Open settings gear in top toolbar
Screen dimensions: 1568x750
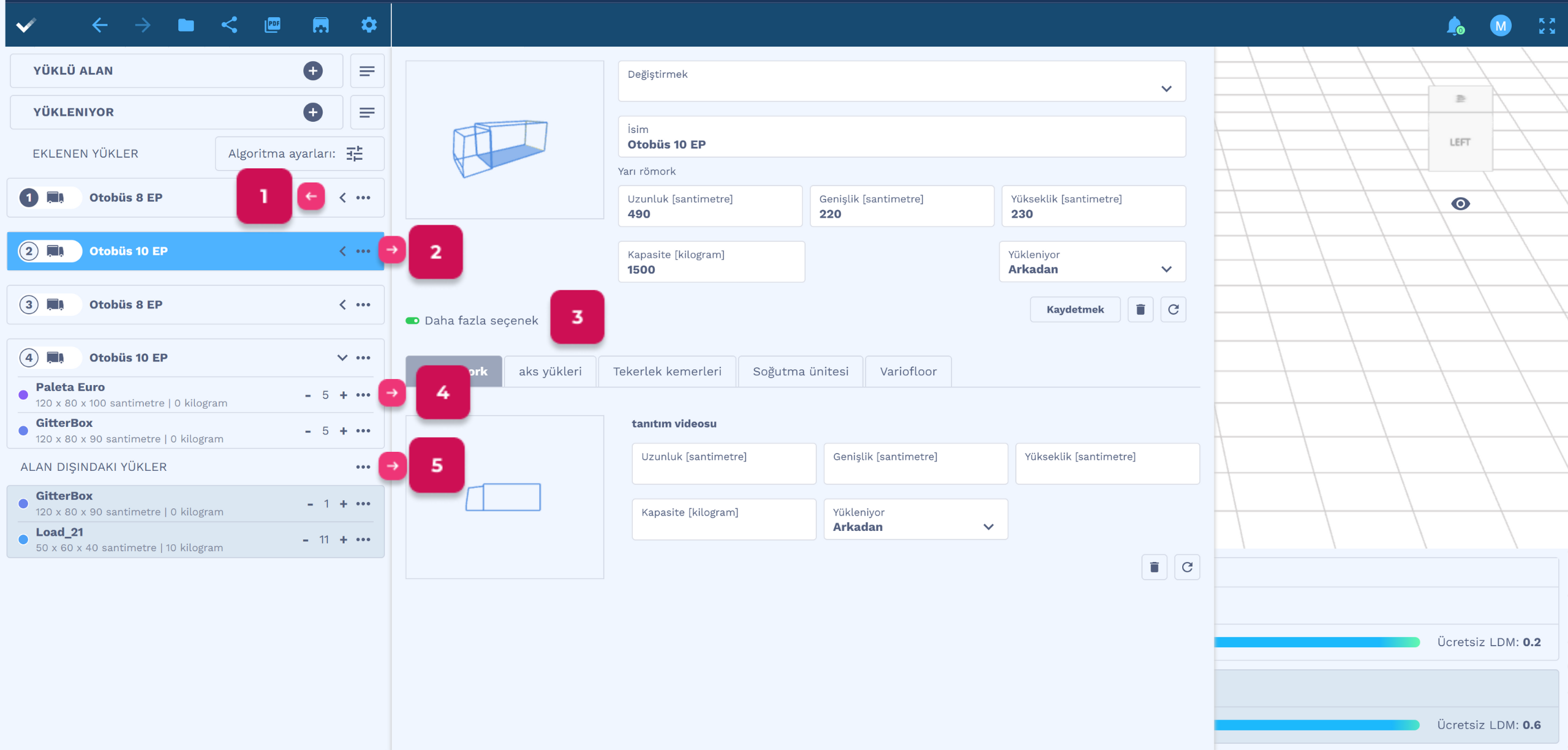point(369,25)
